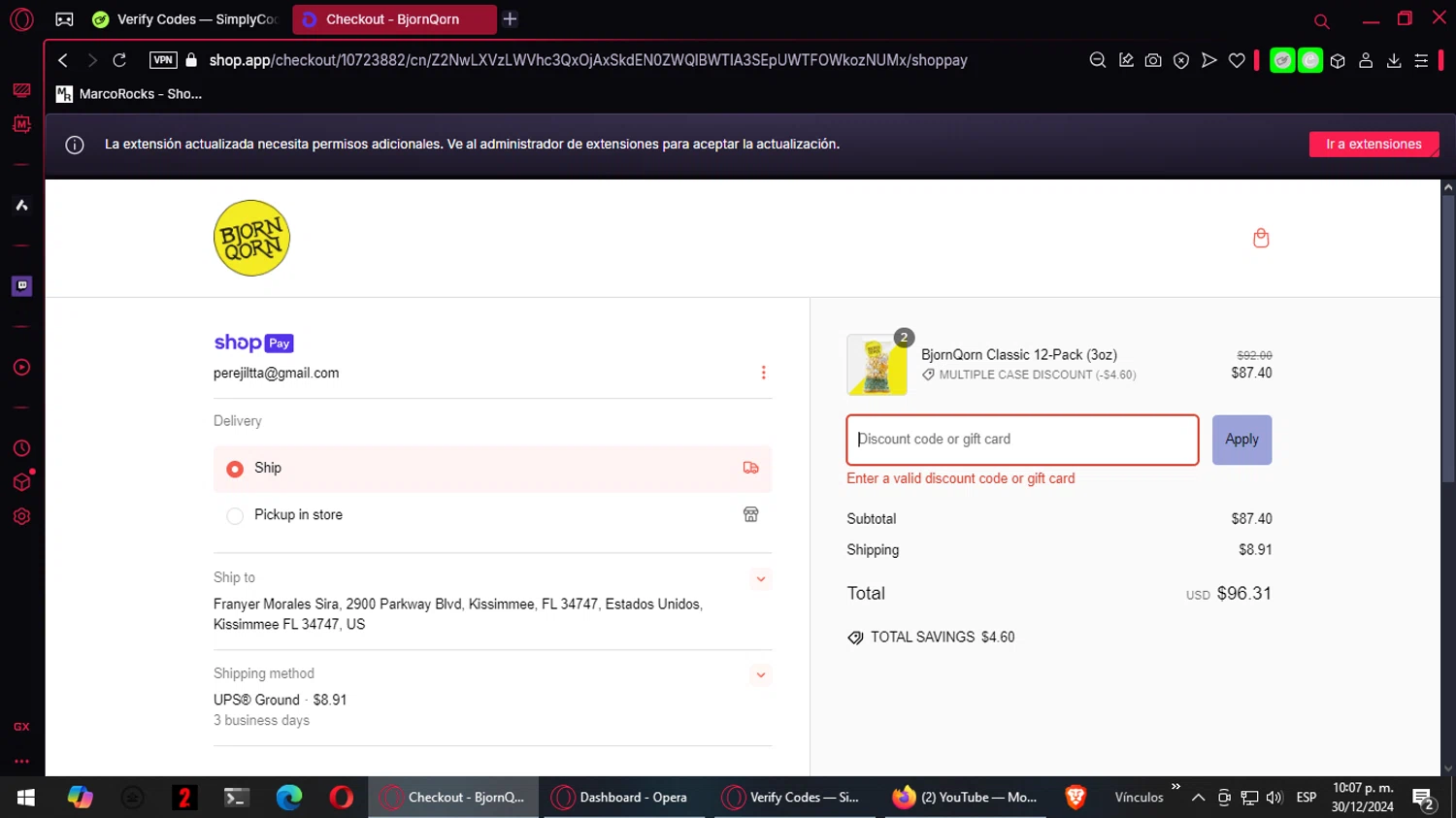This screenshot has height=818, width=1456.
Task: Open the sidebar Twitch icon
Action: pos(21,285)
